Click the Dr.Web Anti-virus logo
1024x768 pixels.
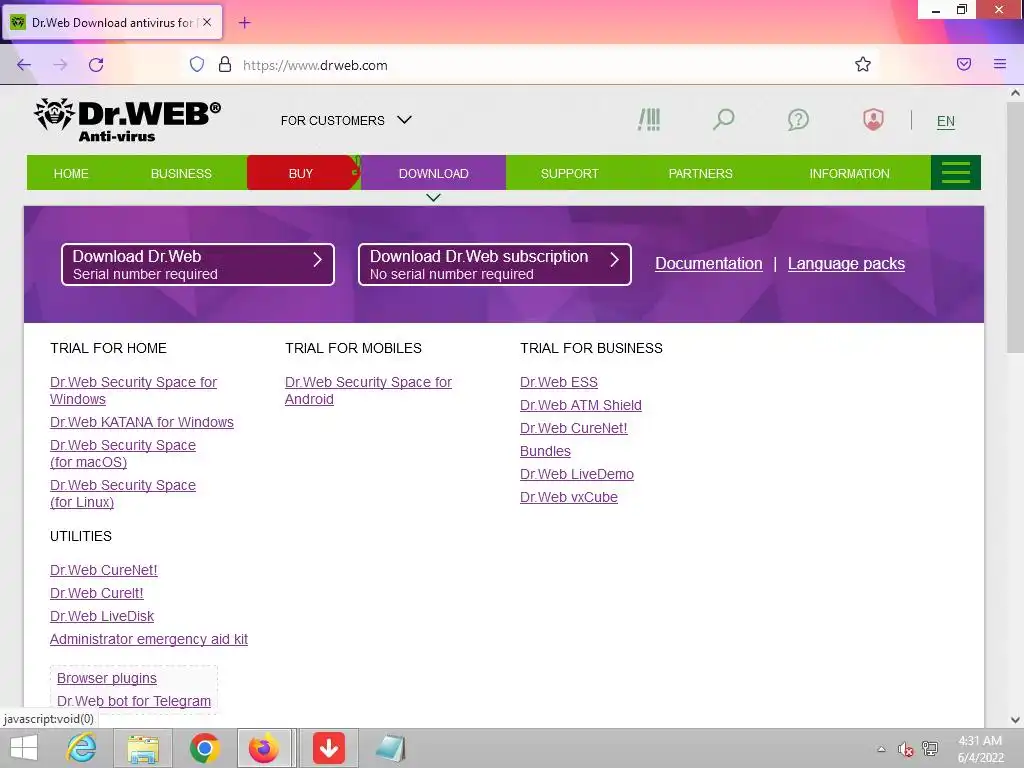tap(127, 120)
